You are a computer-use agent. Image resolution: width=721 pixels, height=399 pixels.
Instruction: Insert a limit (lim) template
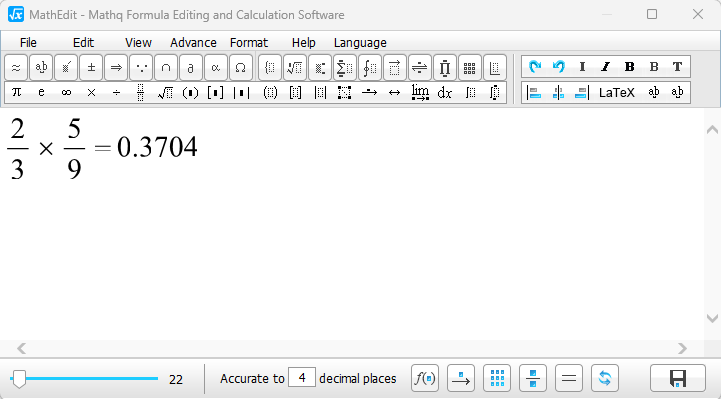tap(420, 92)
